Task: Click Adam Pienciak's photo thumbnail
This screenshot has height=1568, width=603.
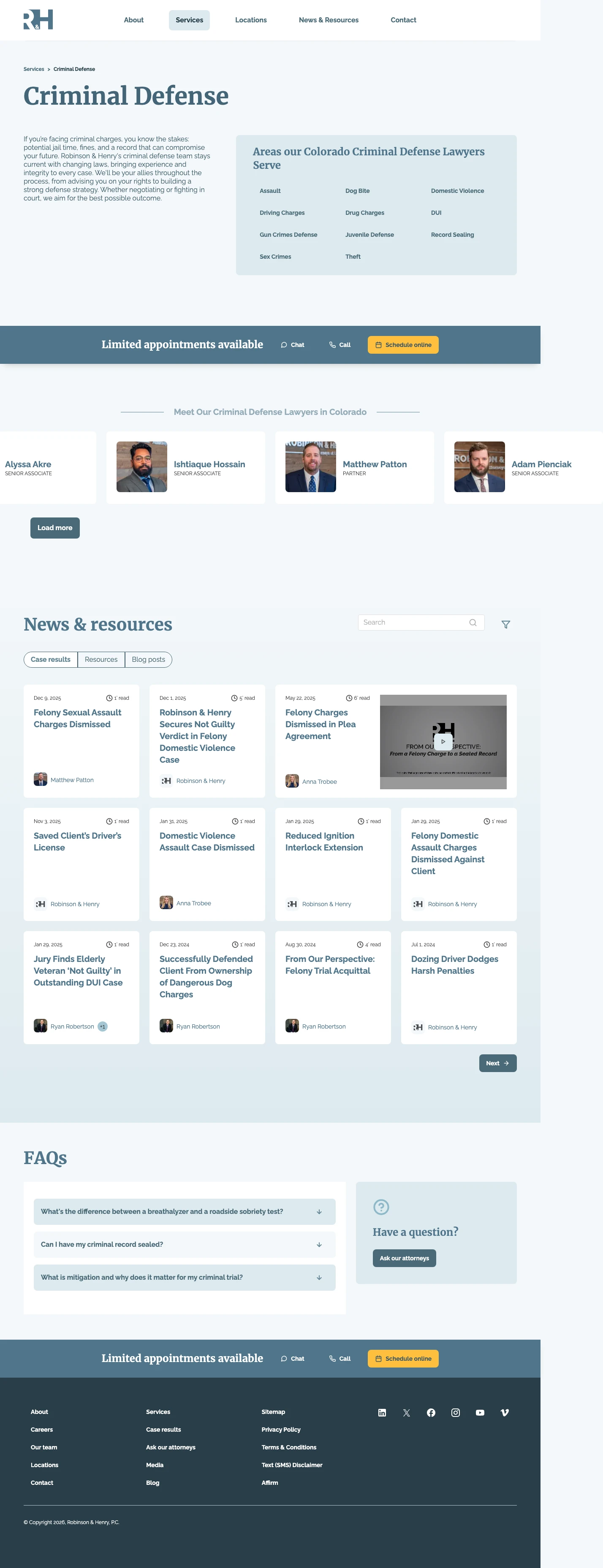Action: point(479,467)
